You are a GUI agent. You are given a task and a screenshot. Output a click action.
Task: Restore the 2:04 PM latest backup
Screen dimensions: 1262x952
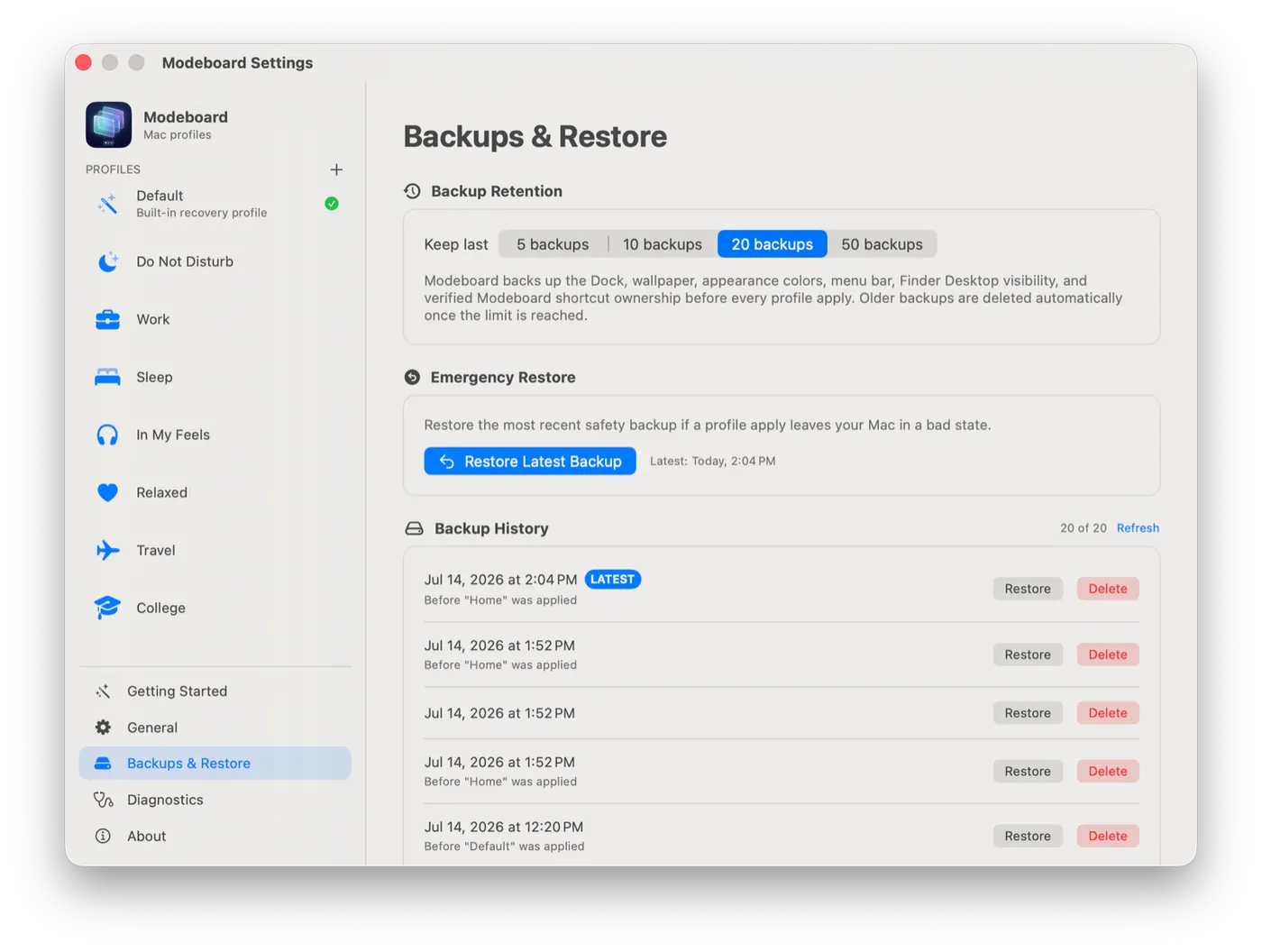pyautogui.click(x=1028, y=589)
